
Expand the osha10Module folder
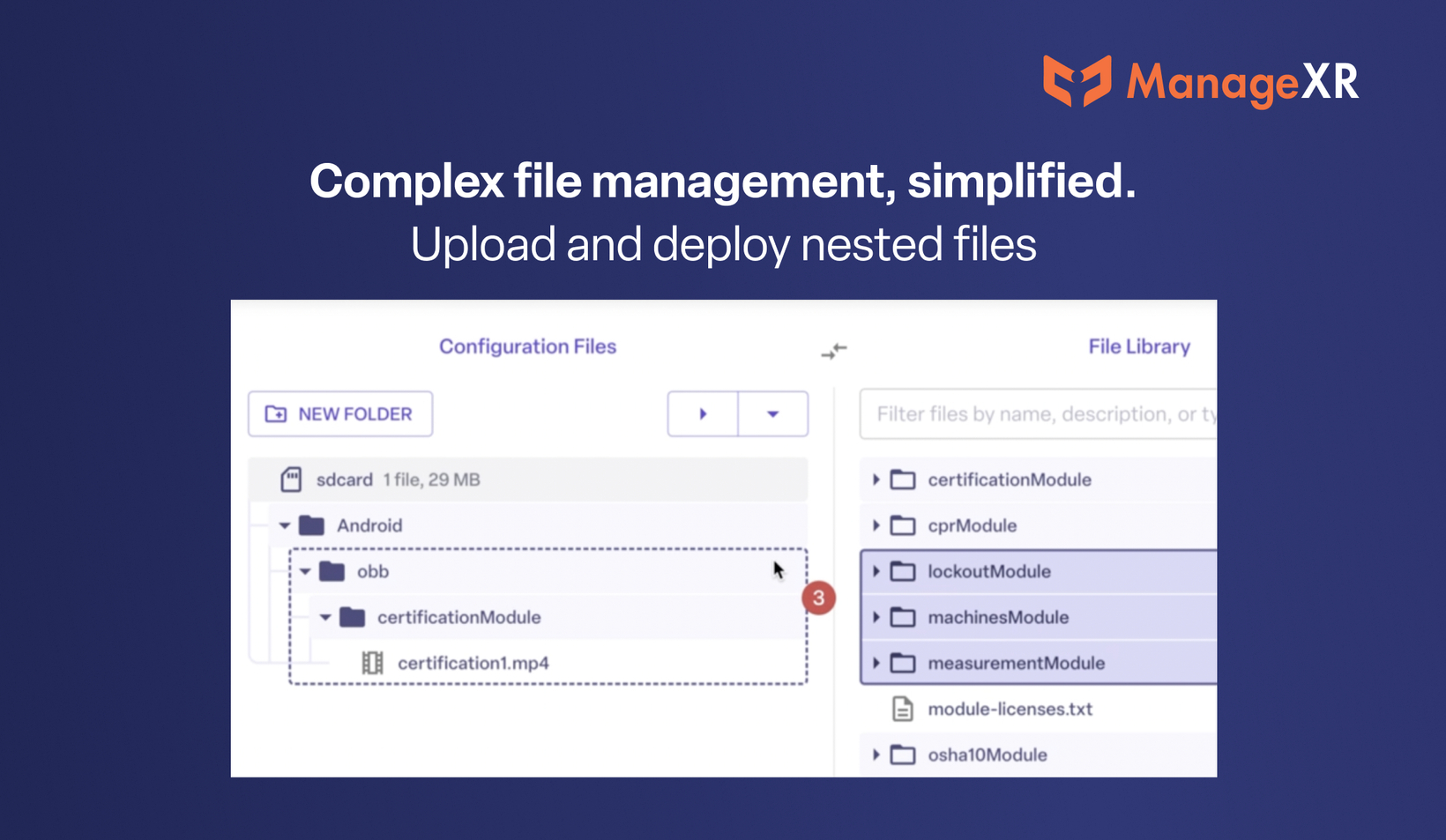[876, 755]
